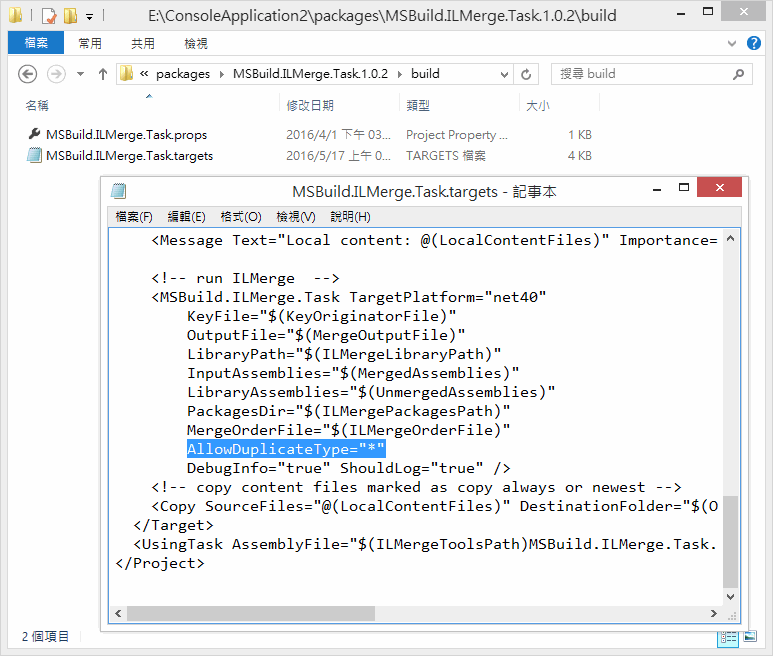
Task: Click the </Project> closing tag
Action: click(160, 563)
